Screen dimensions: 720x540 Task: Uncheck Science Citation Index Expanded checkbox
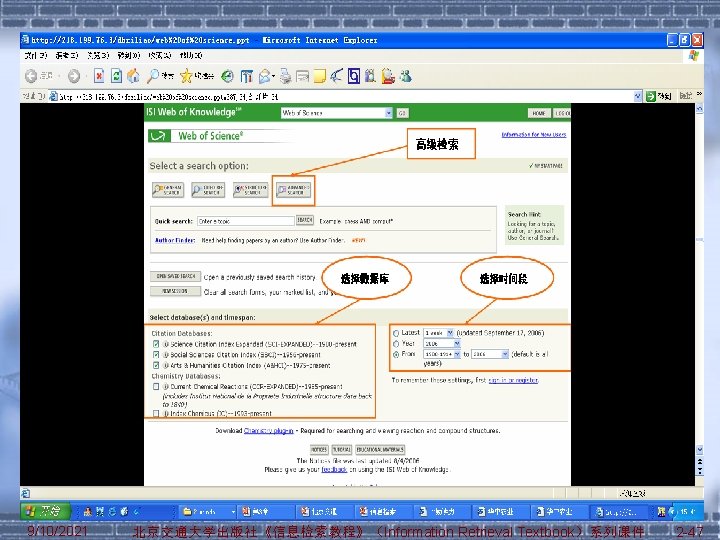(x=156, y=344)
